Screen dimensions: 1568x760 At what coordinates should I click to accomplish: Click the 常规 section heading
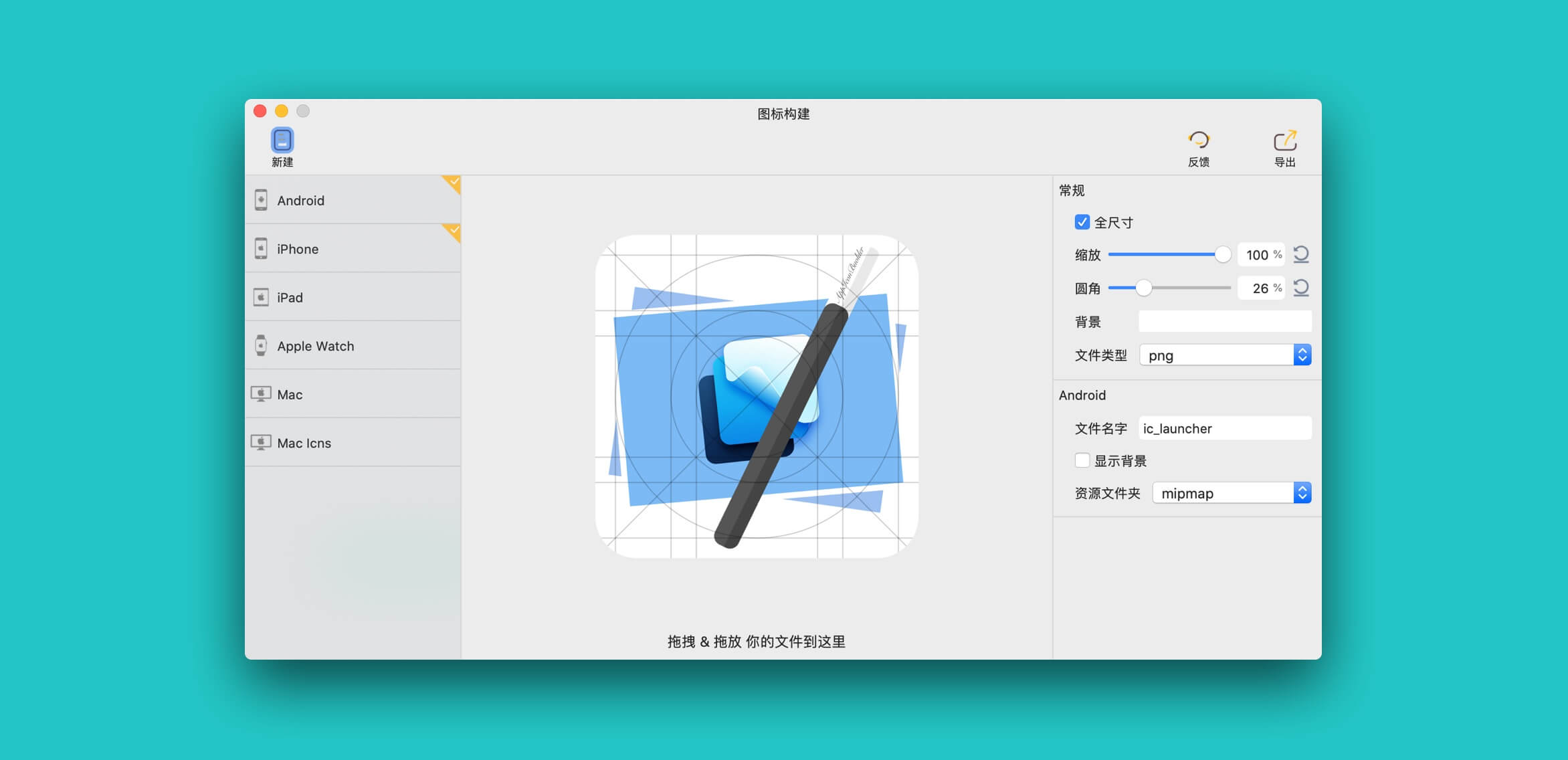1072,190
